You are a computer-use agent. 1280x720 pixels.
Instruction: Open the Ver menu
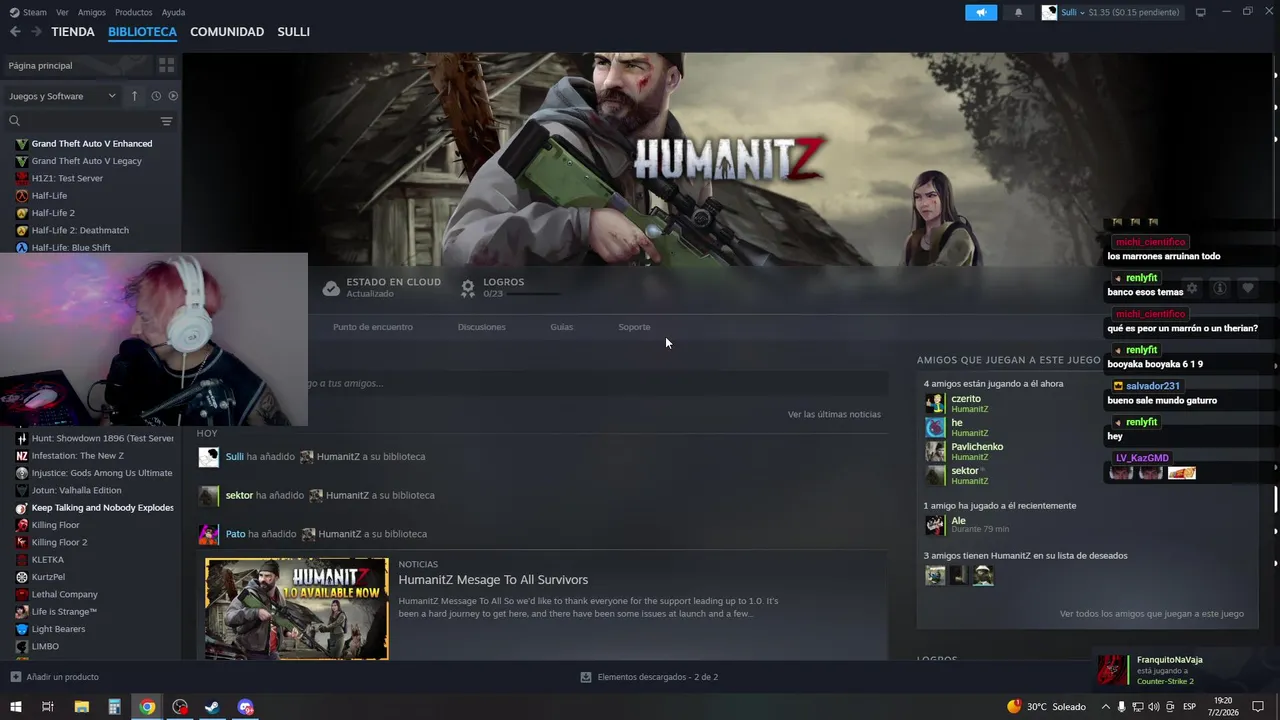point(62,12)
